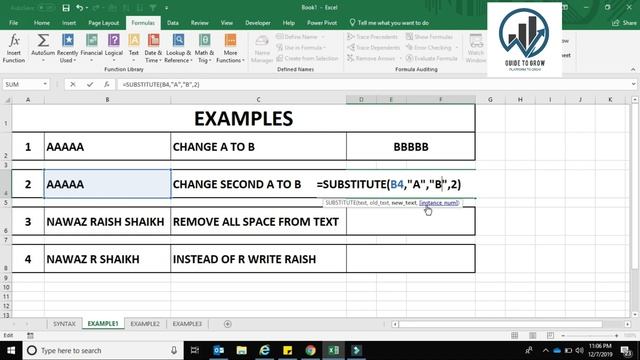640x360 pixels.
Task: Open Sticky Notes from the taskbar
Action: (x=287, y=350)
